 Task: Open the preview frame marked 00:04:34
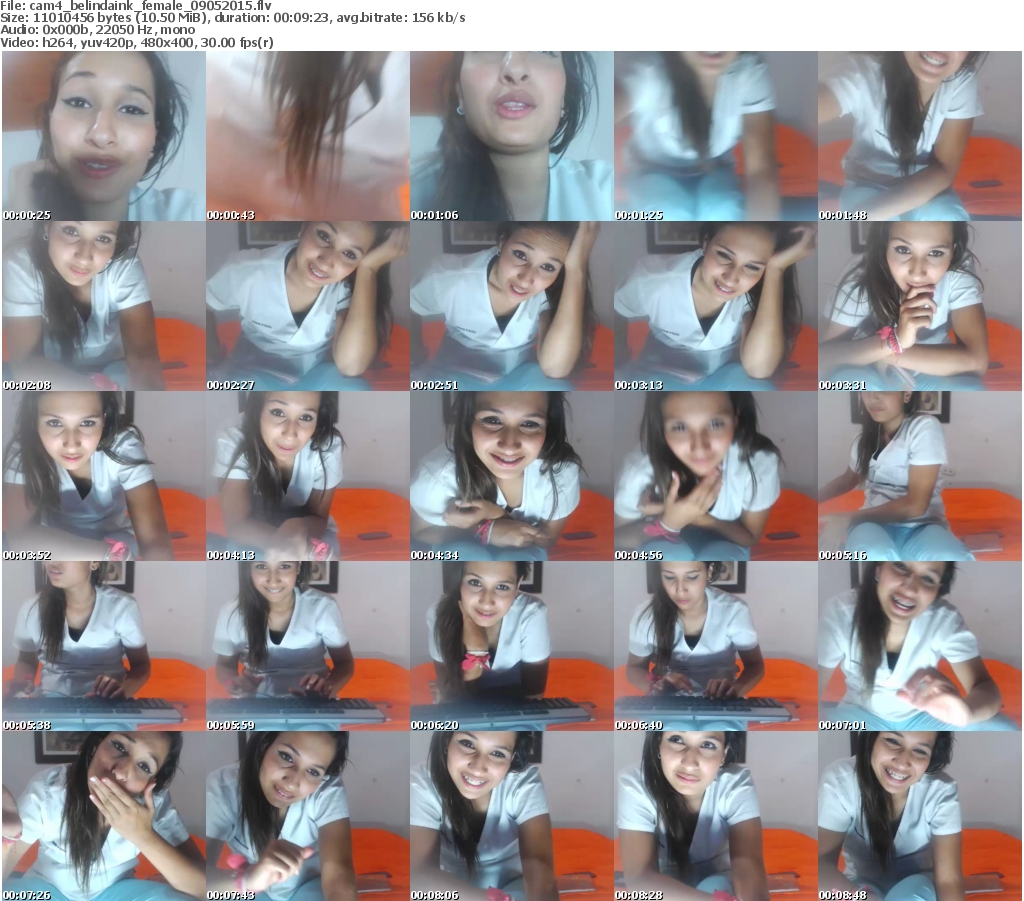click(x=511, y=476)
